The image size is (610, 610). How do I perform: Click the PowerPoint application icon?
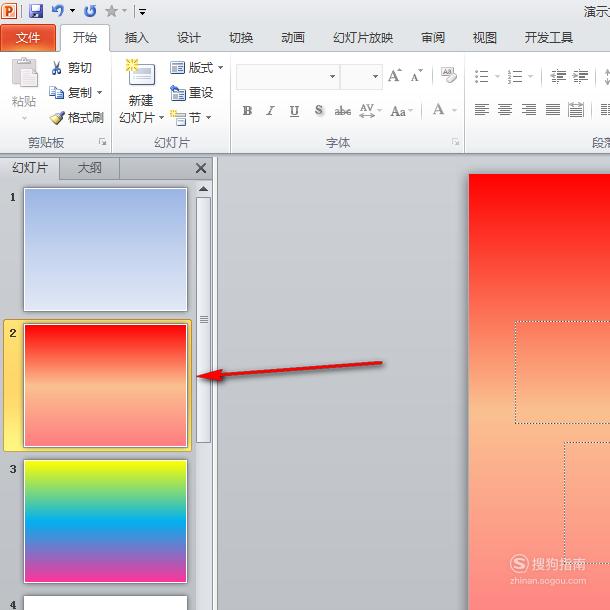(9, 11)
